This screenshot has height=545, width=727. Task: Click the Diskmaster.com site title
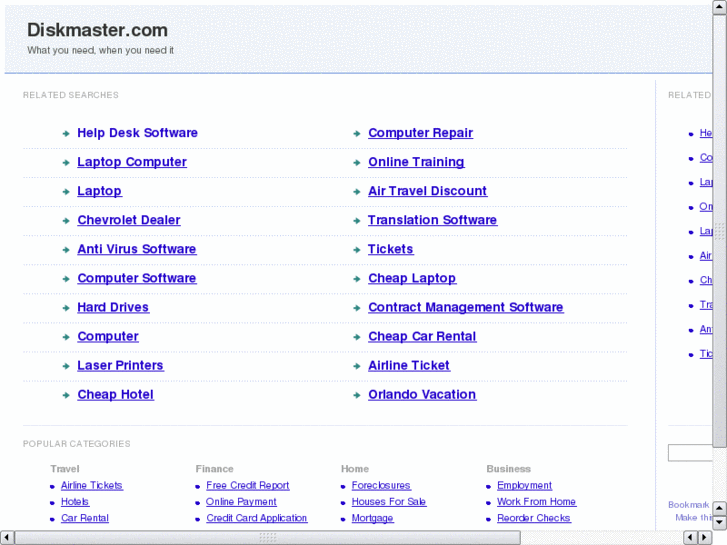tap(97, 30)
